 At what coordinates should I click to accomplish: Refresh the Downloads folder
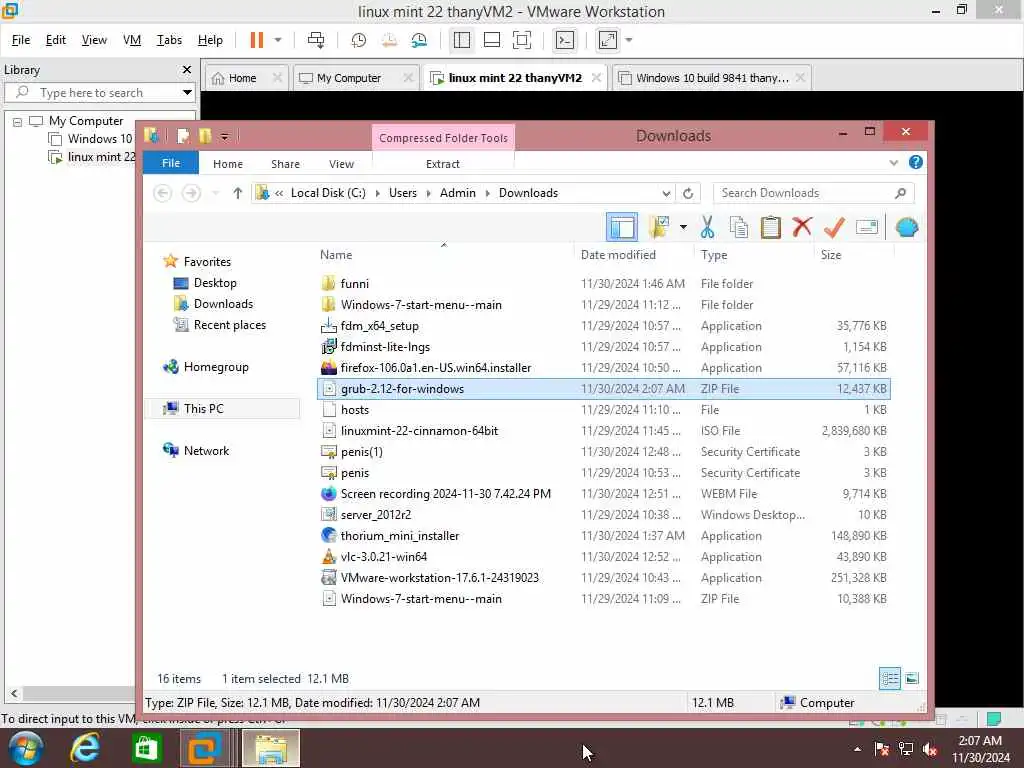click(x=688, y=193)
